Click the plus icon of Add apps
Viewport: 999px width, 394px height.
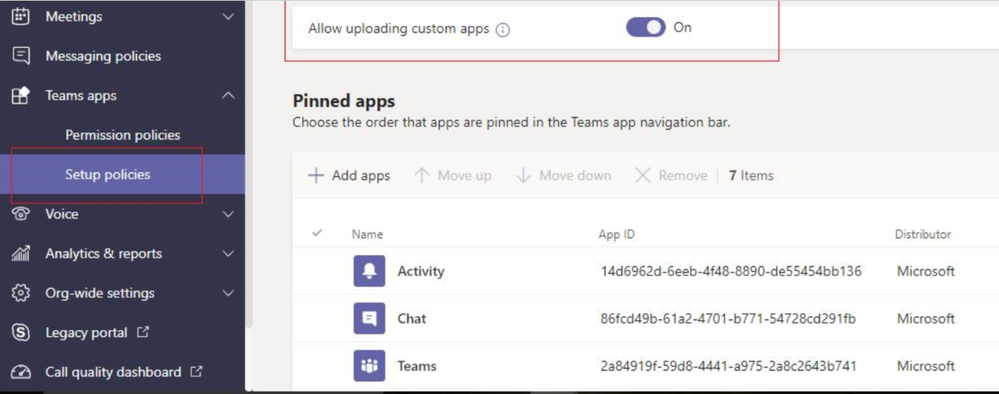click(x=316, y=175)
